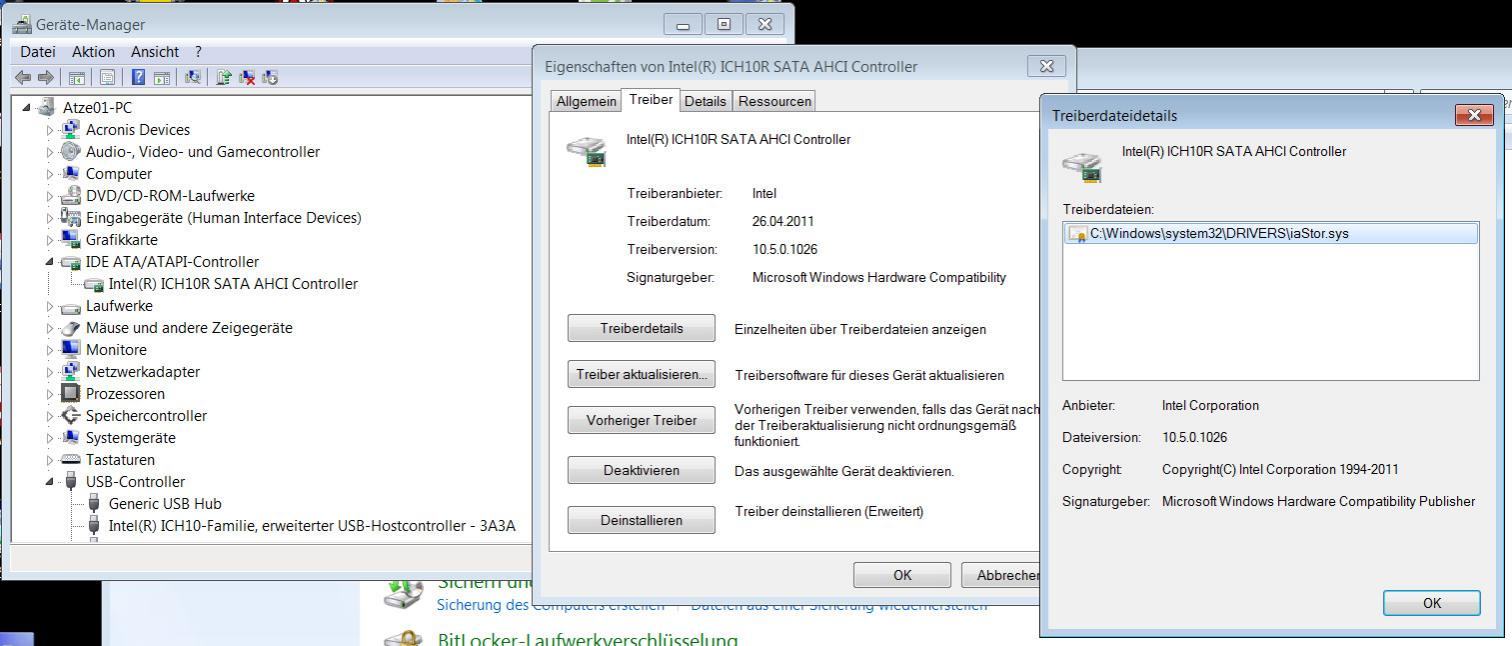Select Intel(R) ICH10R SATA AHCI Controller tree item
The width and height of the screenshot is (1512, 646).
tap(233, 283)
